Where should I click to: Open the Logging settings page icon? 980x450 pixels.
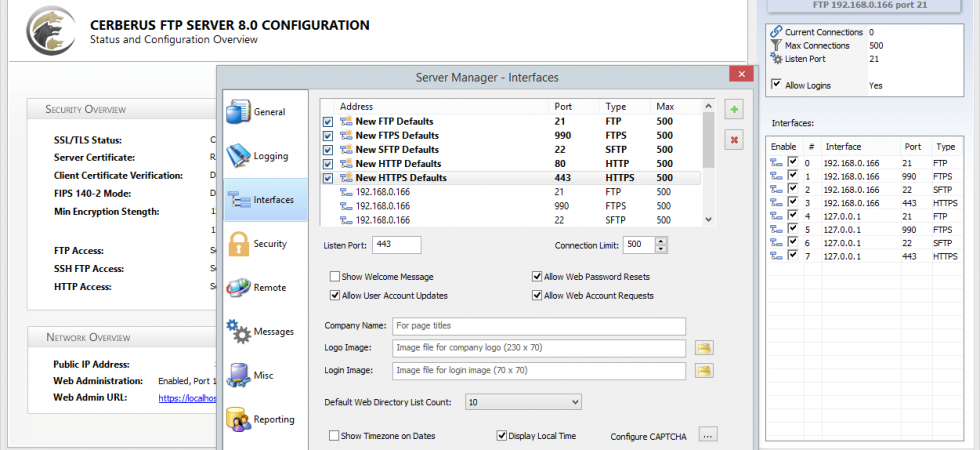[x=238, y=156]
